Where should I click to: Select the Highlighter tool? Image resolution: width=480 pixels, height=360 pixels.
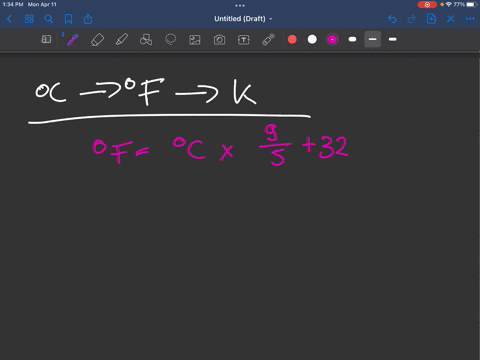click(122, 39)
